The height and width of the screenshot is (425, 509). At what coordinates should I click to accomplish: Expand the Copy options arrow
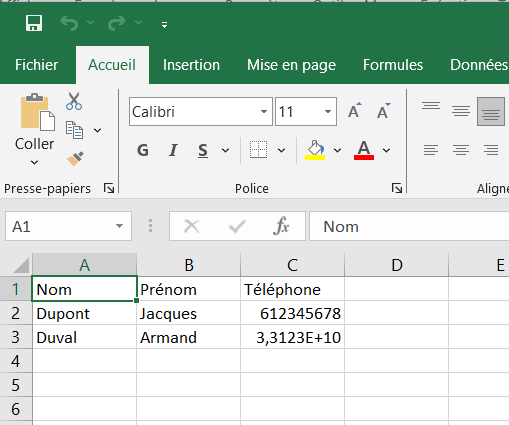[97, 130]
